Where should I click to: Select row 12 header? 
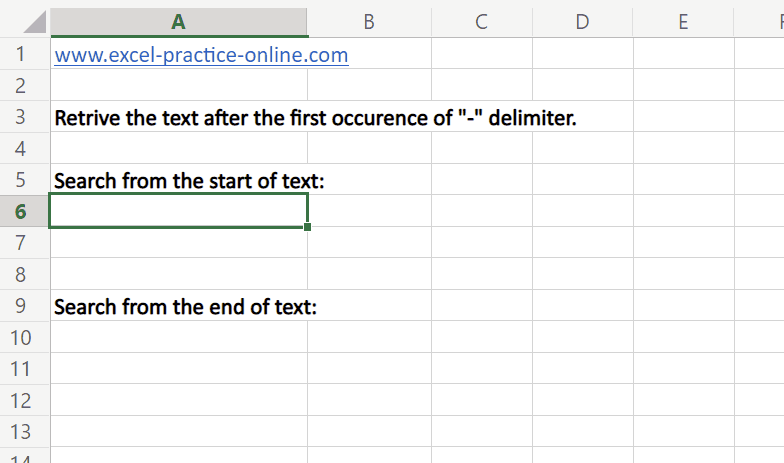[x=24, y=400]
